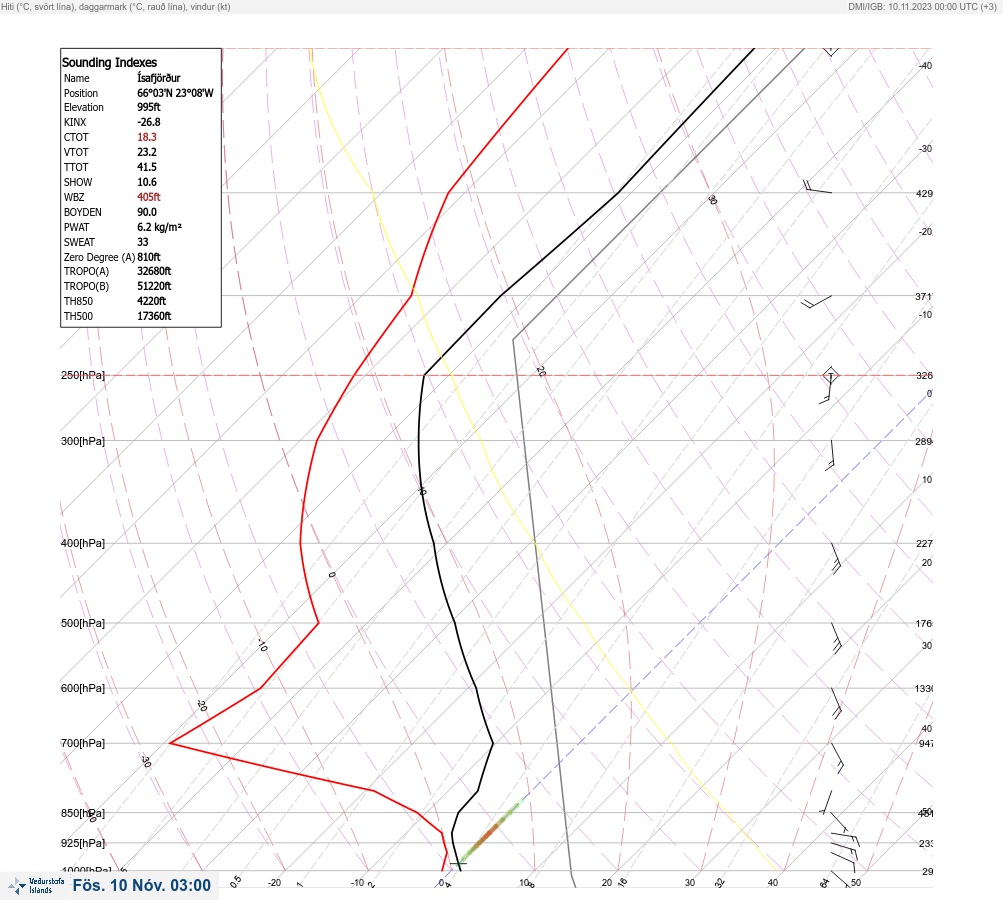Click the 925[hPa] pressure label
1003x900 pixels.
(83, 843)
